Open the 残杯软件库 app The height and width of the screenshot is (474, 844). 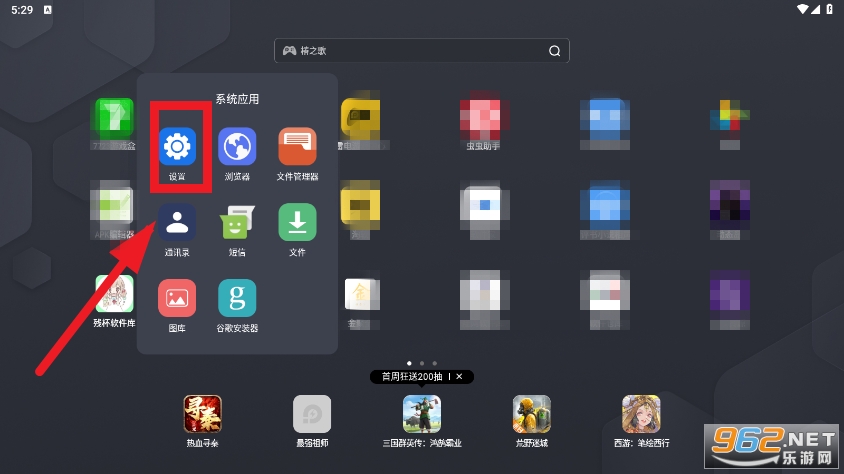(114, 294)
